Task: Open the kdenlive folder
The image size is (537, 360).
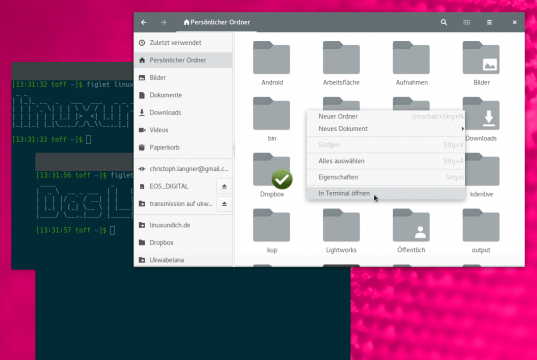Action: pyautogui.click(x=481, y=175)
